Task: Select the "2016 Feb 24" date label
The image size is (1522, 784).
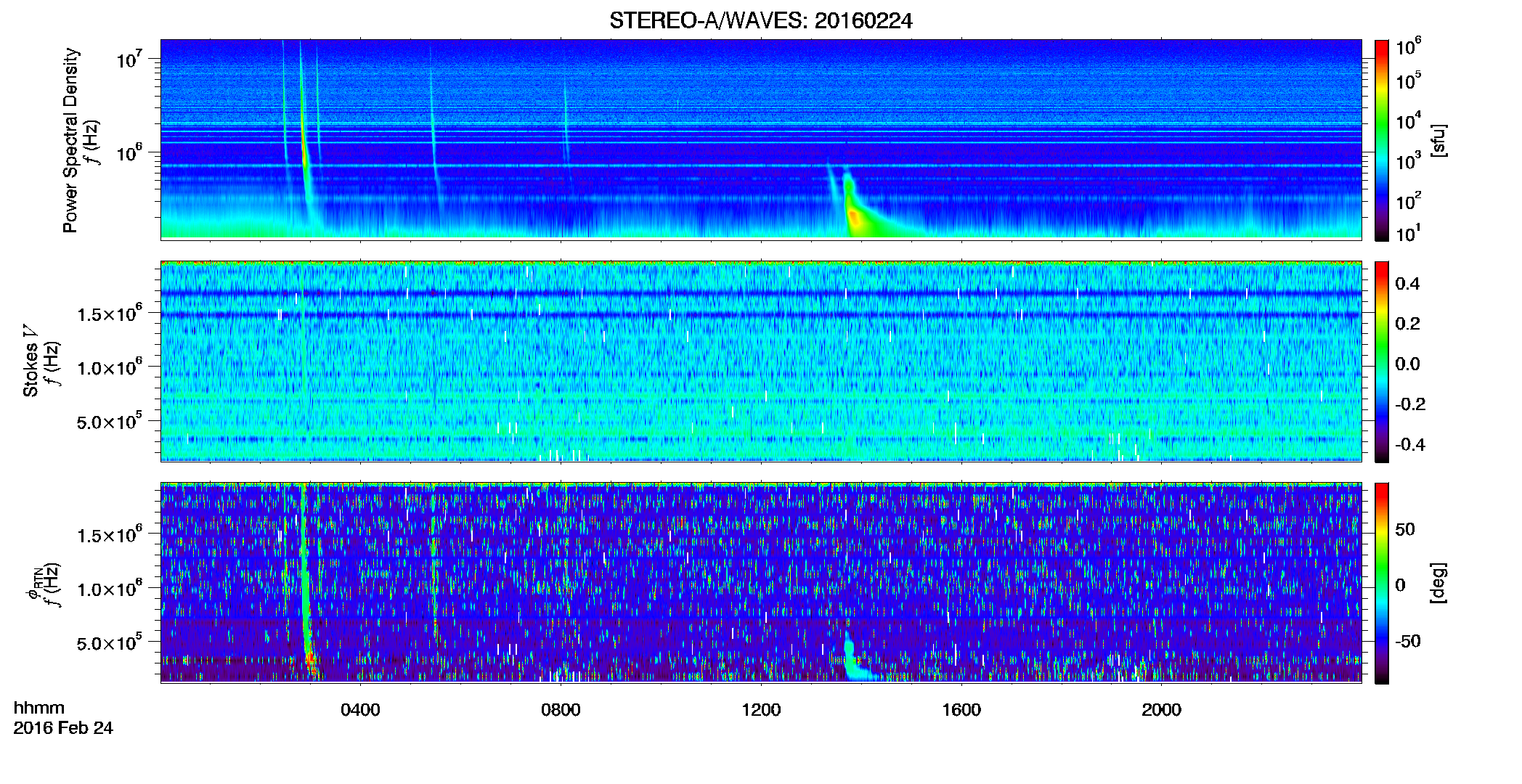Action: 63,728
